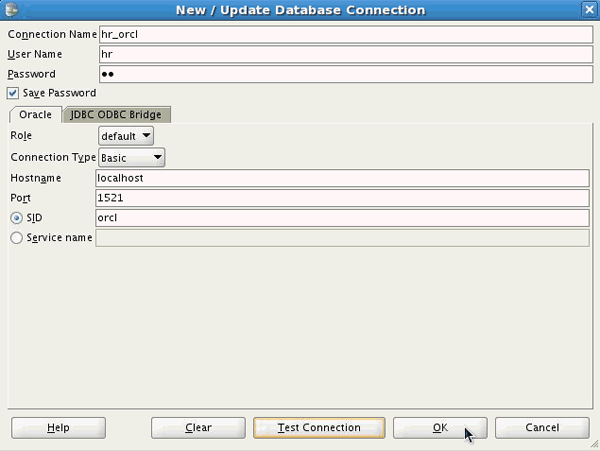
Task: Click the application icon in title bar
Action: (11, 10)
